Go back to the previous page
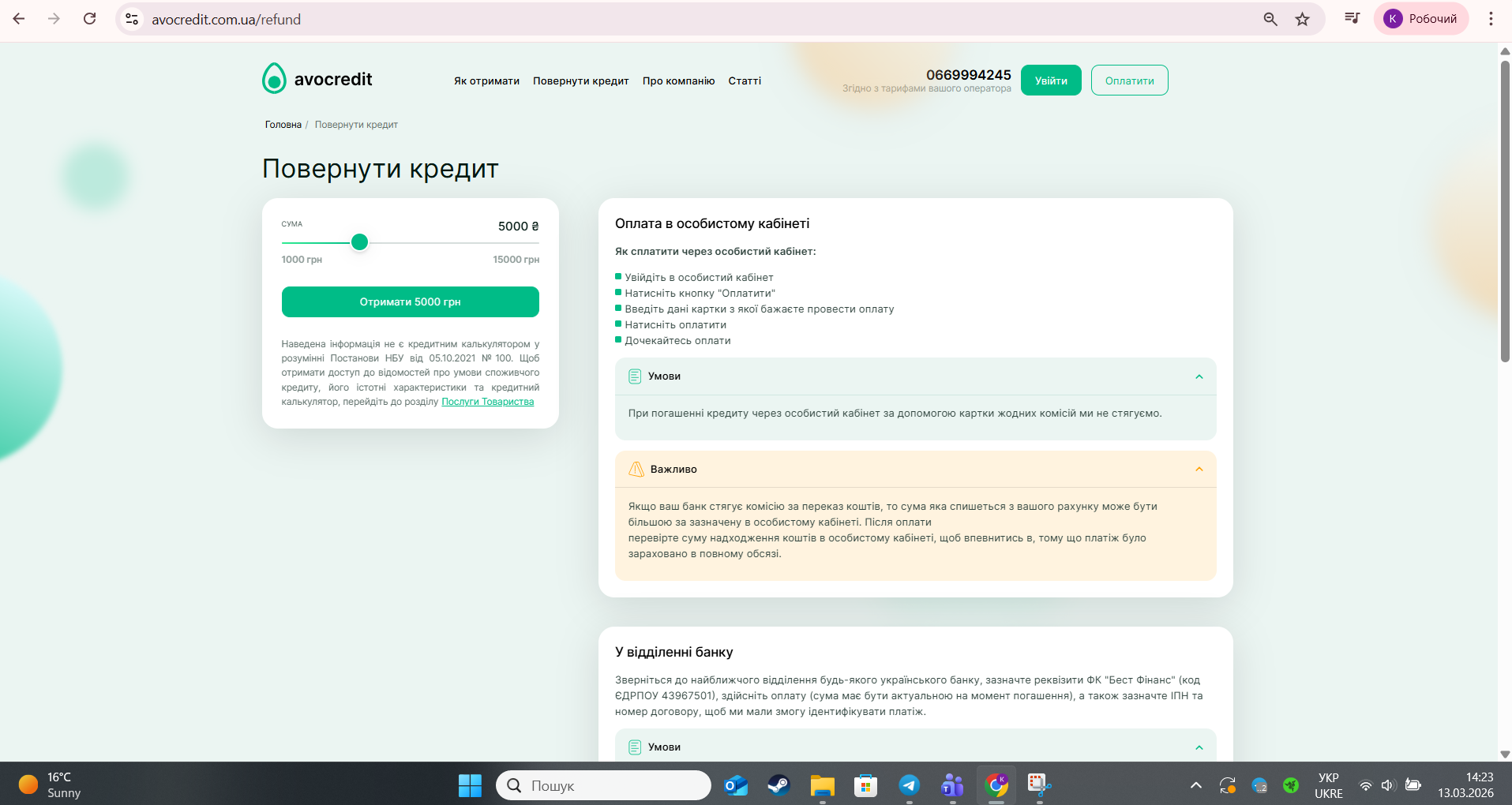This screenshot has height=805, width=1512. coord(19,19)
